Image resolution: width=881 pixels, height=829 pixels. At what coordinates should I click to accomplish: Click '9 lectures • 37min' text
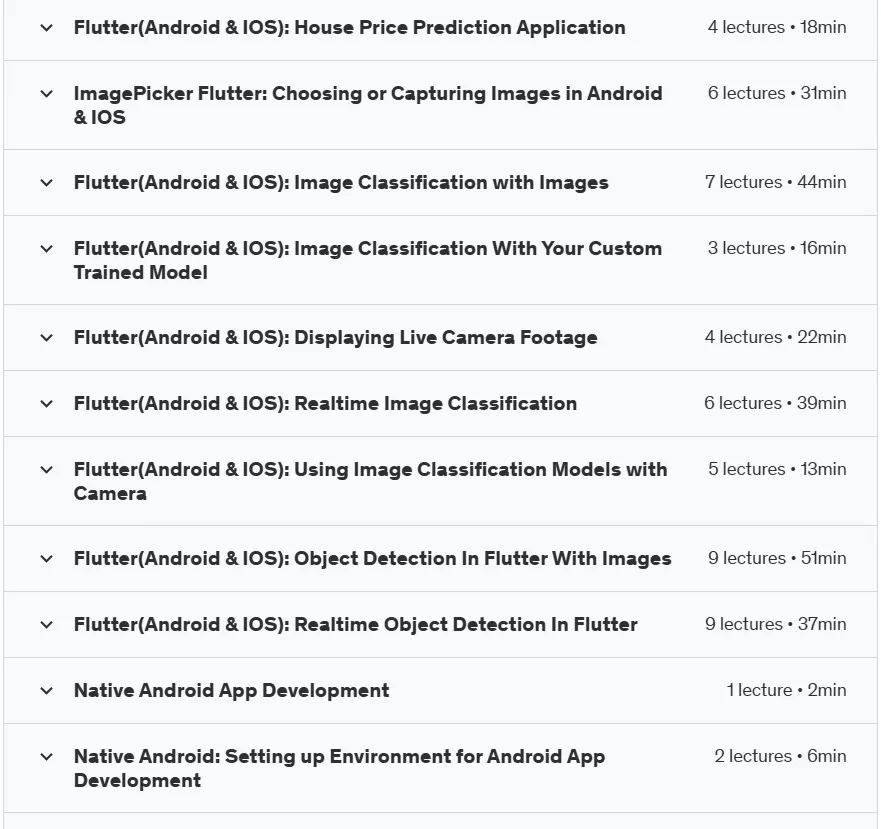[x=776, y=624]
